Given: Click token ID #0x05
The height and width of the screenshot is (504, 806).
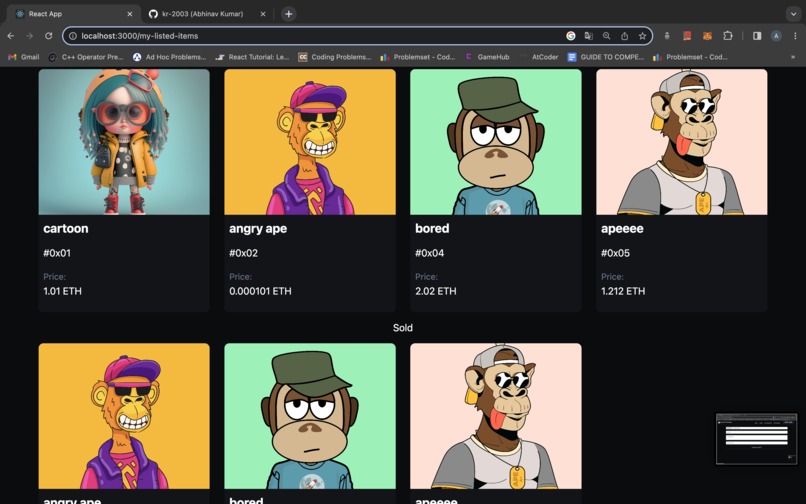Looking at the screenshot, I should [x=615, y=253].
